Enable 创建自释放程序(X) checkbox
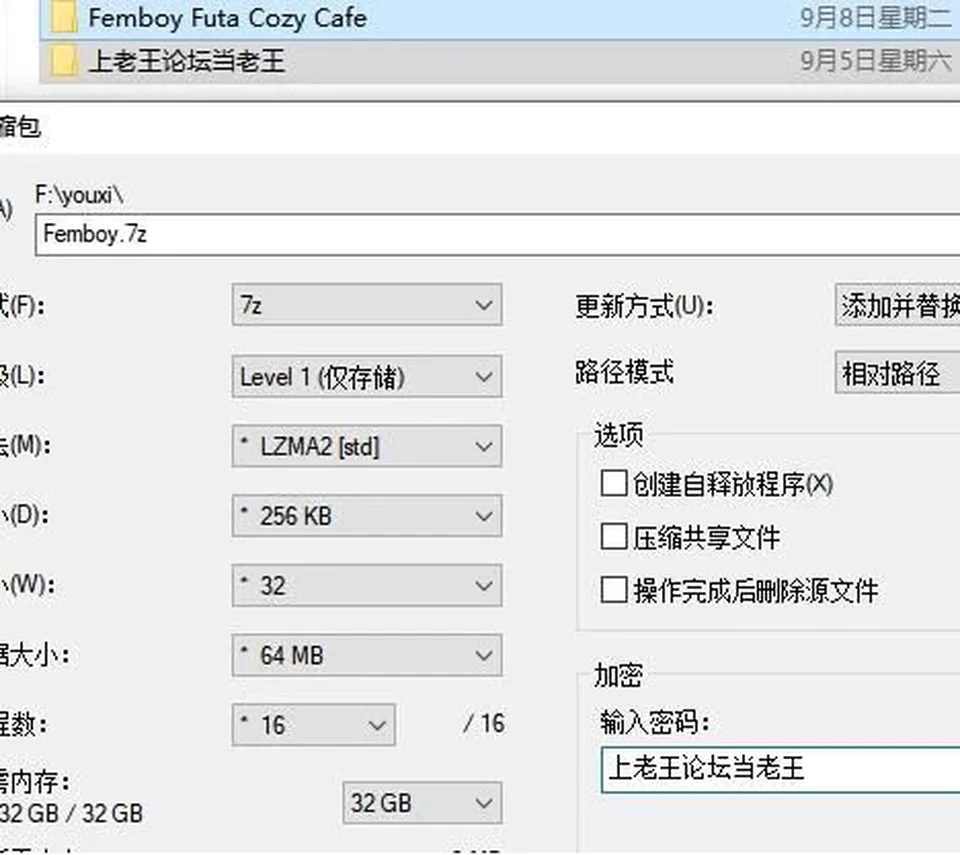 [613, 483]
